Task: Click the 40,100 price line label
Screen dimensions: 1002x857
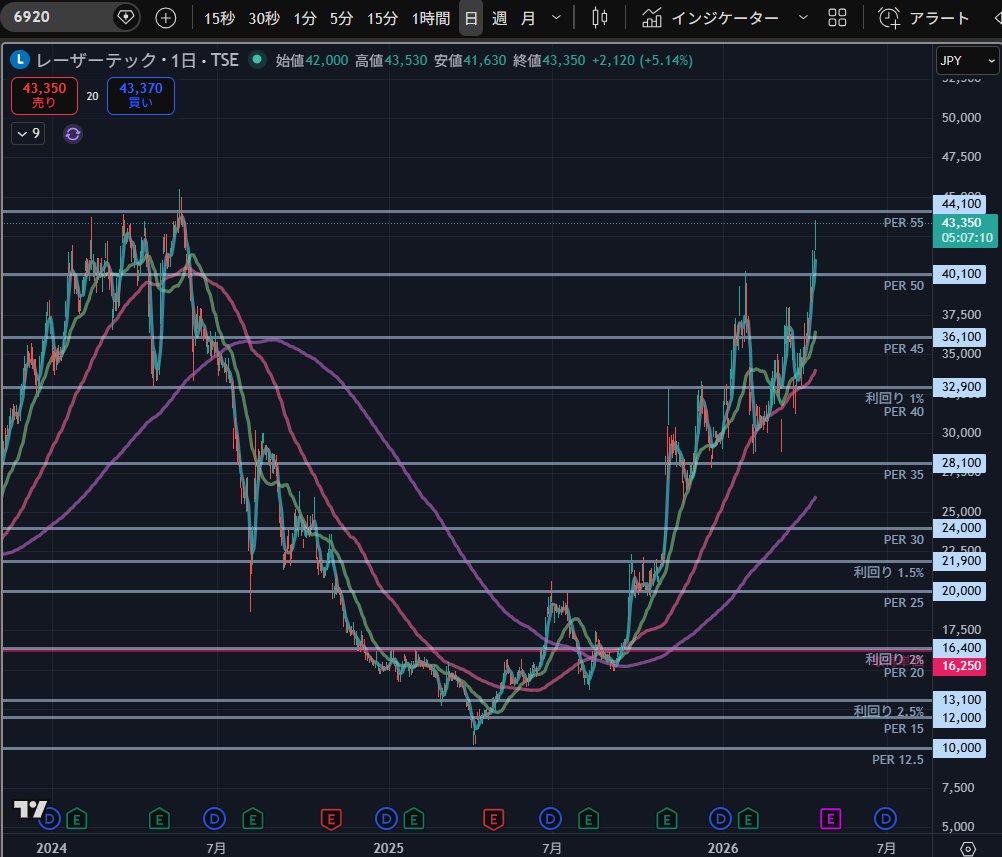Action: (960, 274)
